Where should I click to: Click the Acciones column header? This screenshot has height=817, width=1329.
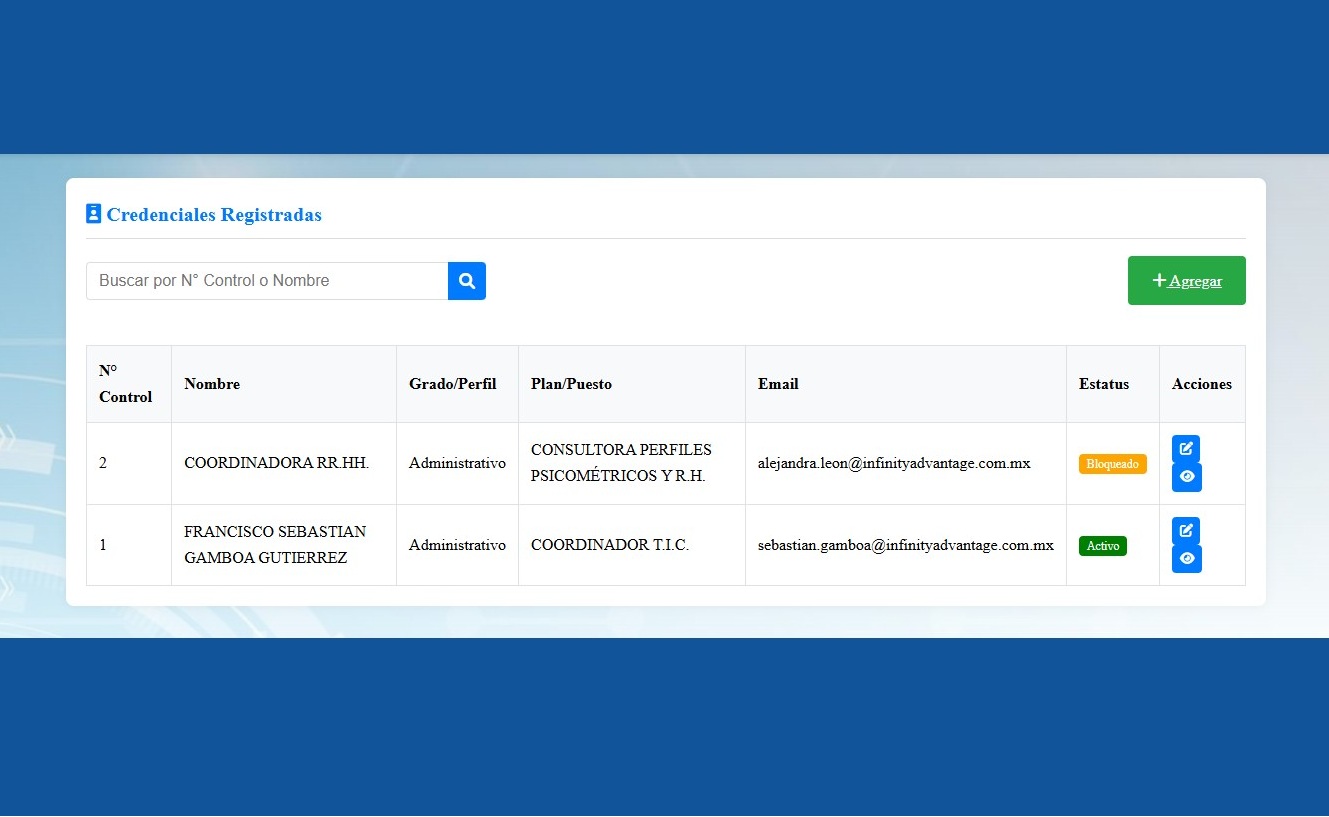click(1202, 384)
